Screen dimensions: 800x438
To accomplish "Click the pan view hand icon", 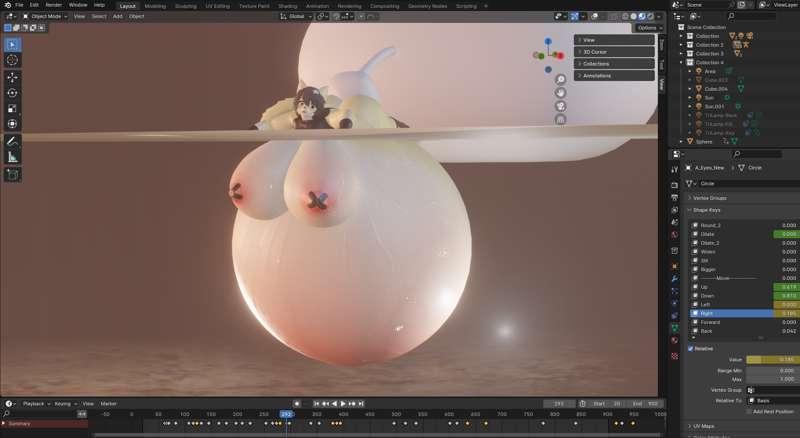I will 560,93.
